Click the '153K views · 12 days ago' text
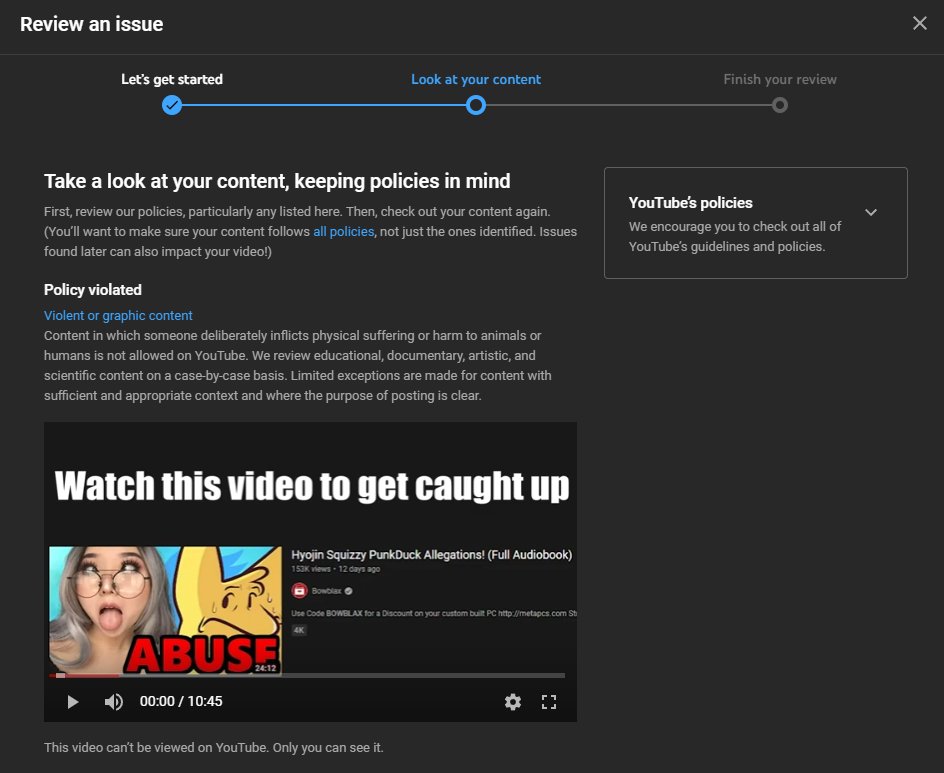This screenshot has width=944, height=773. pos(335,569)
